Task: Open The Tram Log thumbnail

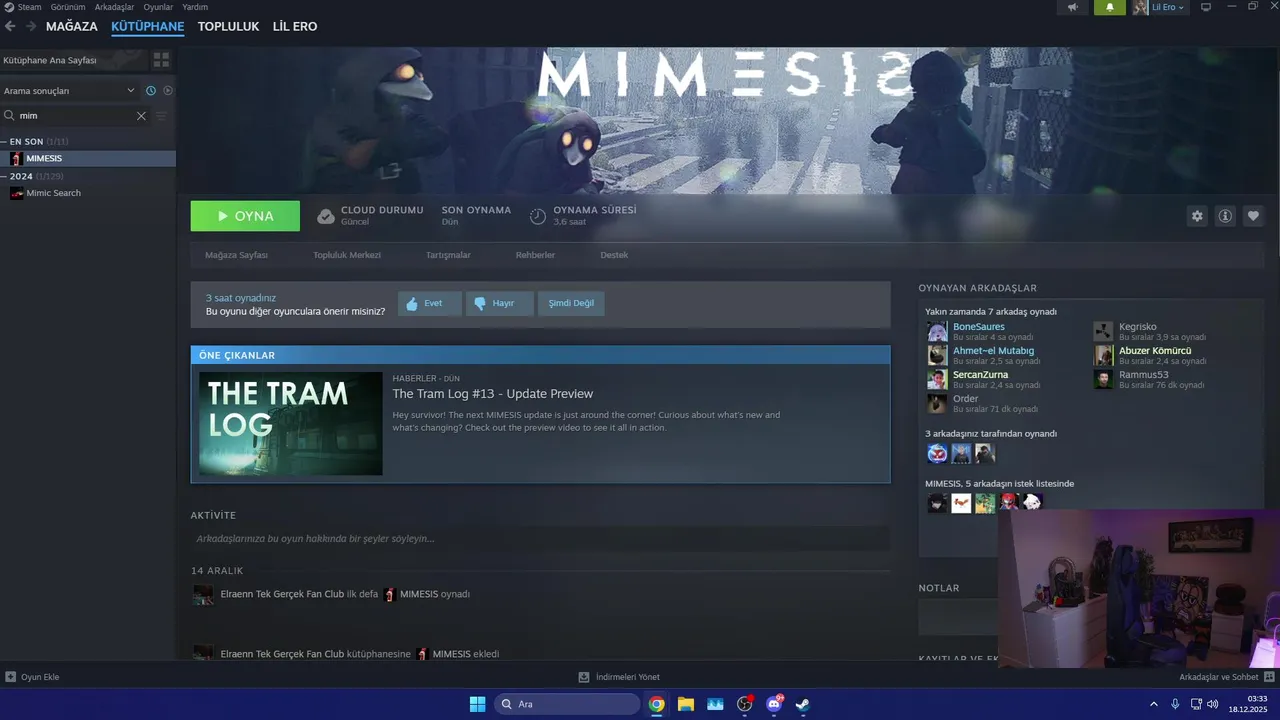Action: 291,423
